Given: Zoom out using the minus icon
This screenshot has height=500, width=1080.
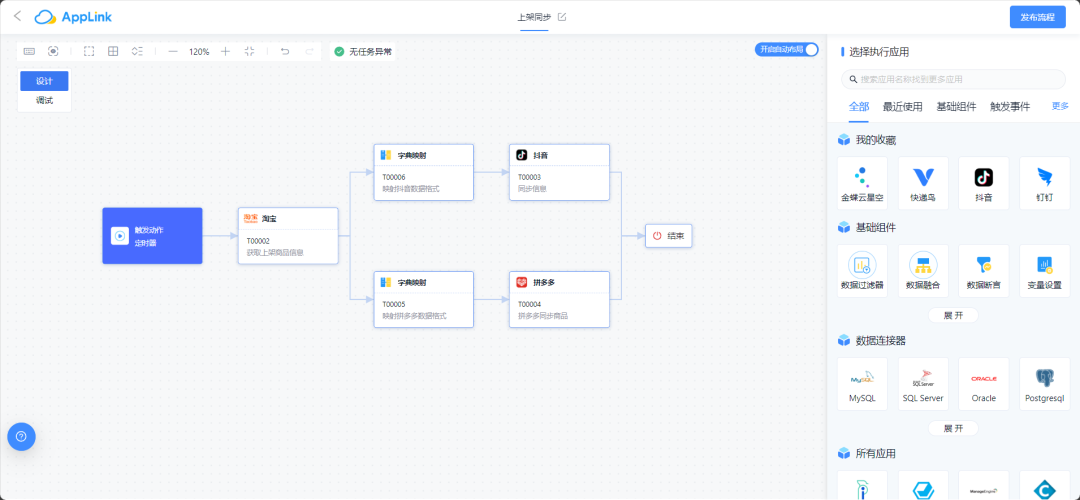Looking at the screenshot, I should pyautogui.click(x=173, y=51).
